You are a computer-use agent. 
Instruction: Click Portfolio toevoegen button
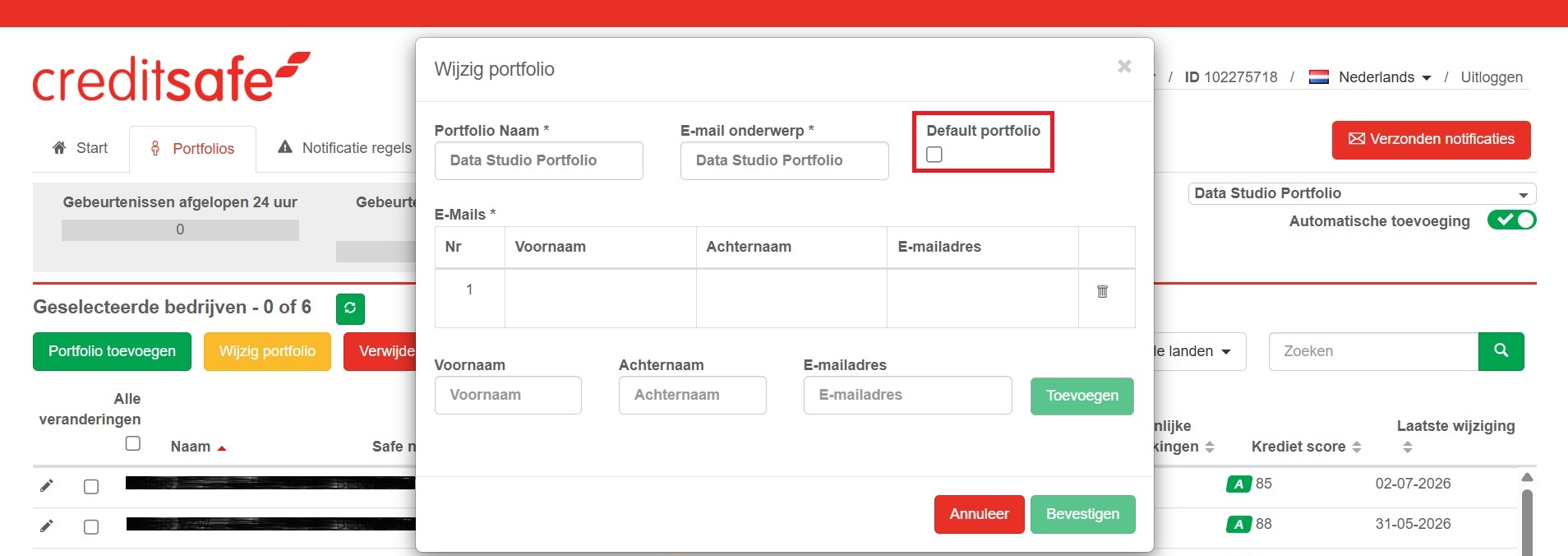[x=112, y=351]
